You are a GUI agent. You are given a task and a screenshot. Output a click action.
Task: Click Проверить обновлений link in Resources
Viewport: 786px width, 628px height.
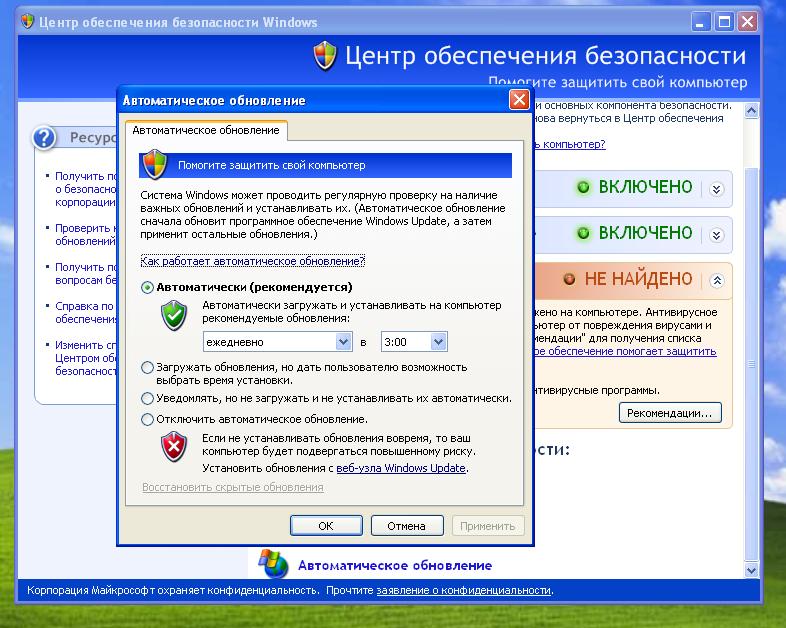click(x=86, y=235)
